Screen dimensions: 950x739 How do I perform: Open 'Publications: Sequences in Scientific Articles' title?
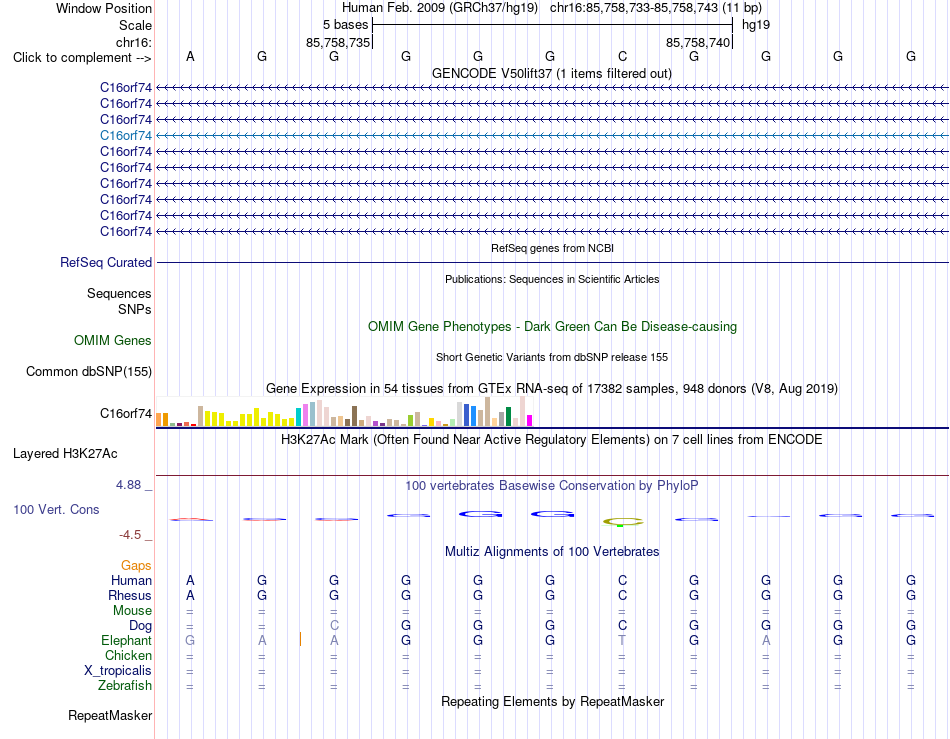552,280
